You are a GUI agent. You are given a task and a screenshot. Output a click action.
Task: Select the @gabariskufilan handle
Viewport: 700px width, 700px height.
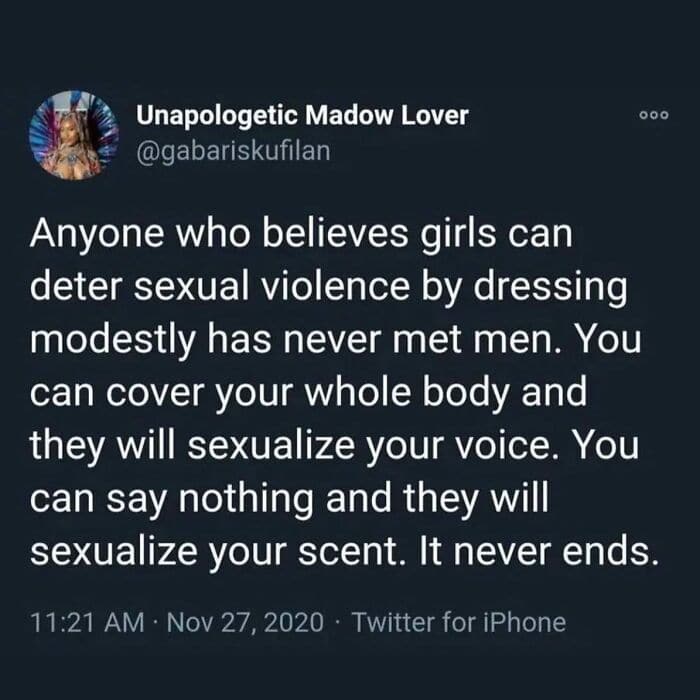click(233, 151)
